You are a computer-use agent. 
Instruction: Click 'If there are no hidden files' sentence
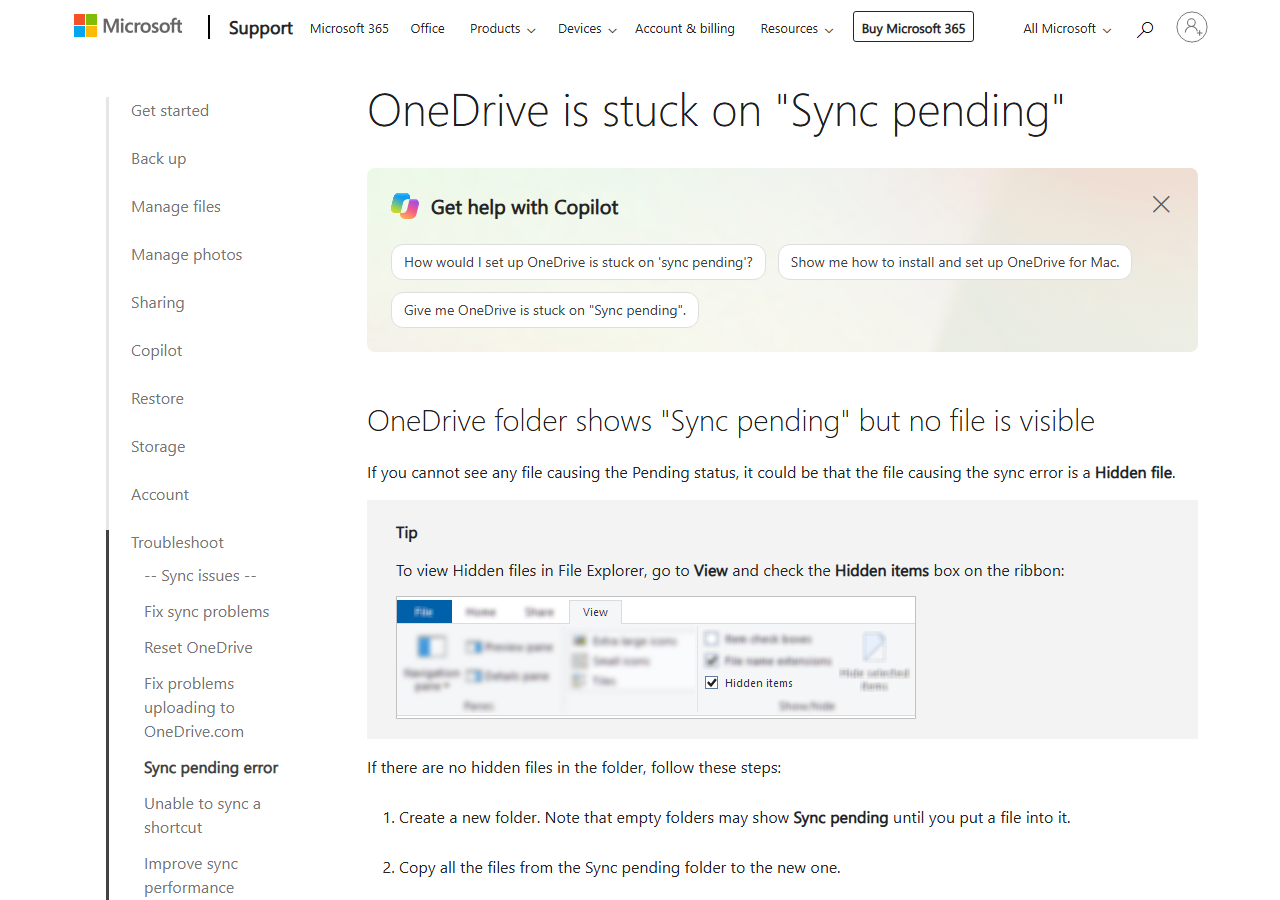click(574, 768)
